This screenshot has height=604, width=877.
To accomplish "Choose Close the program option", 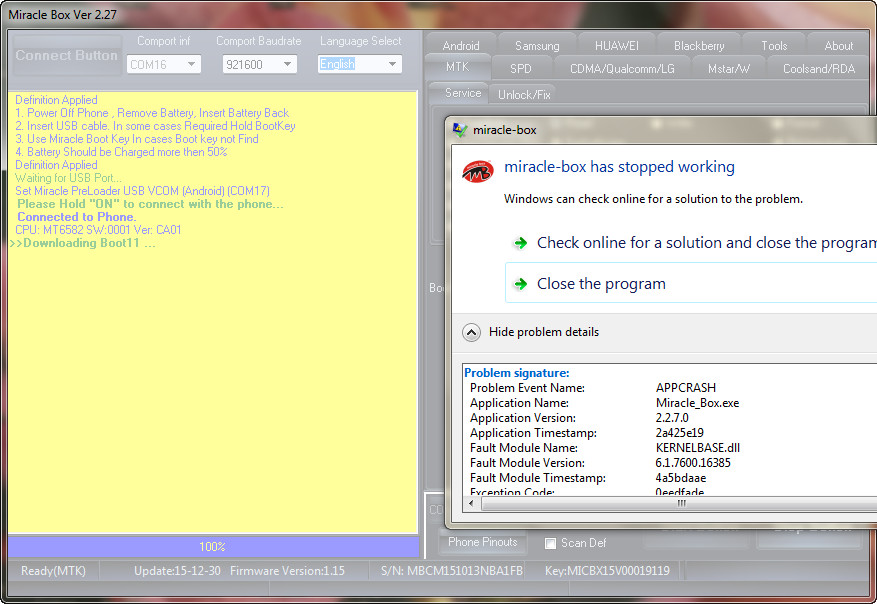I will 601,284.
